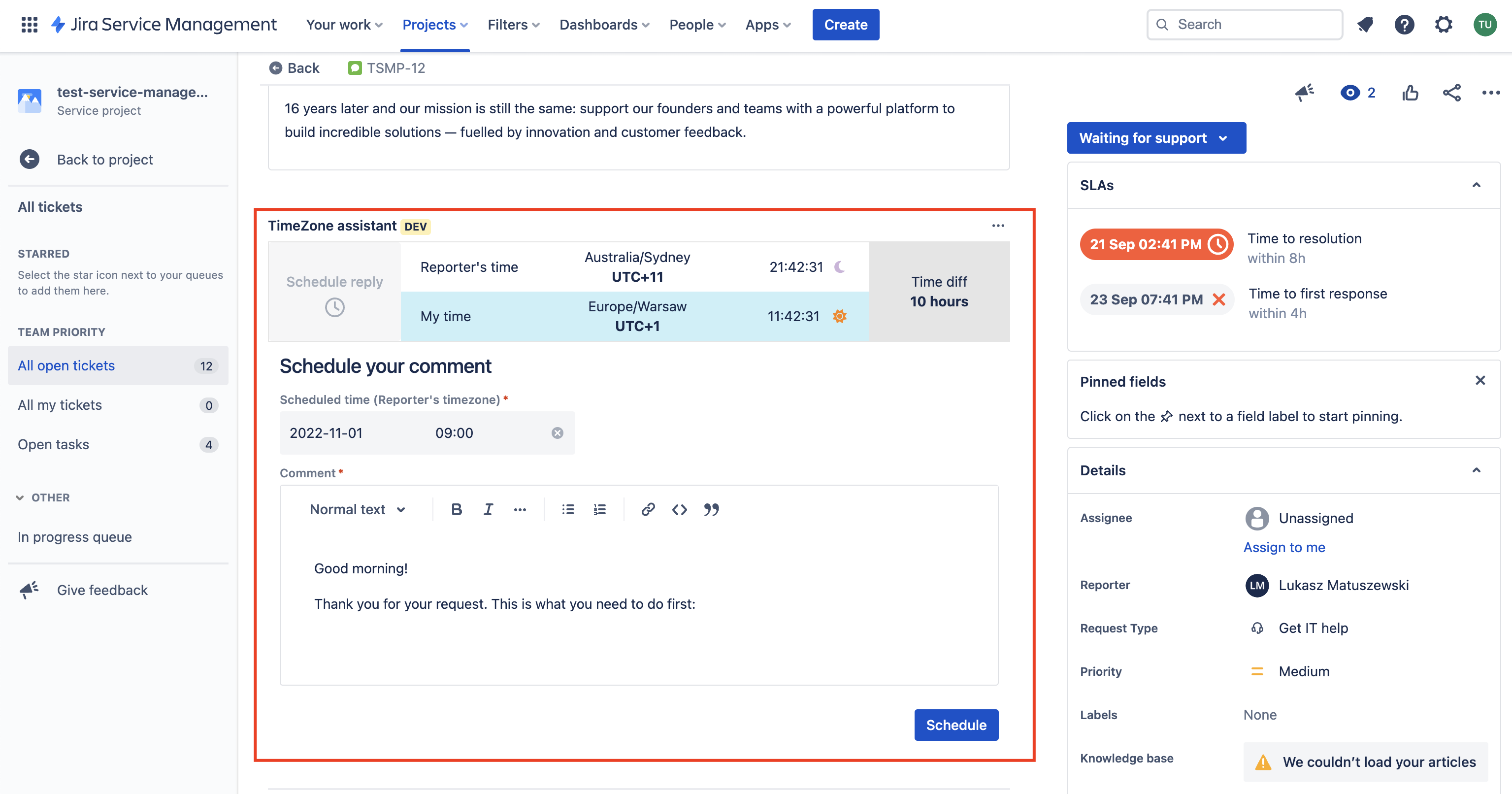Open the Dashboards menu
The width and height of the screenshot is (1512, 794).
(604, 25)
